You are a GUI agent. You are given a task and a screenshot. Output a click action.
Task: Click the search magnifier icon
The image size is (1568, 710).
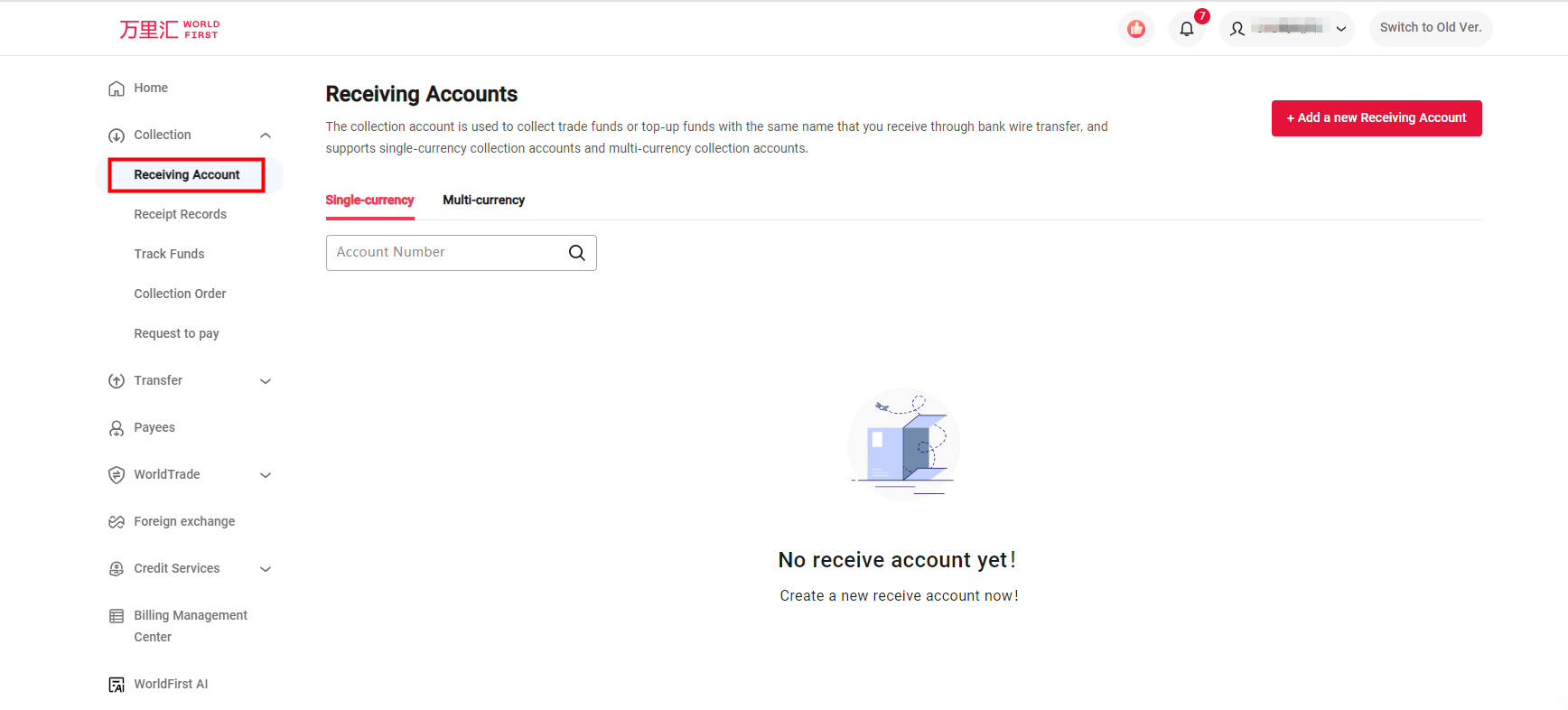click(576, 253)
